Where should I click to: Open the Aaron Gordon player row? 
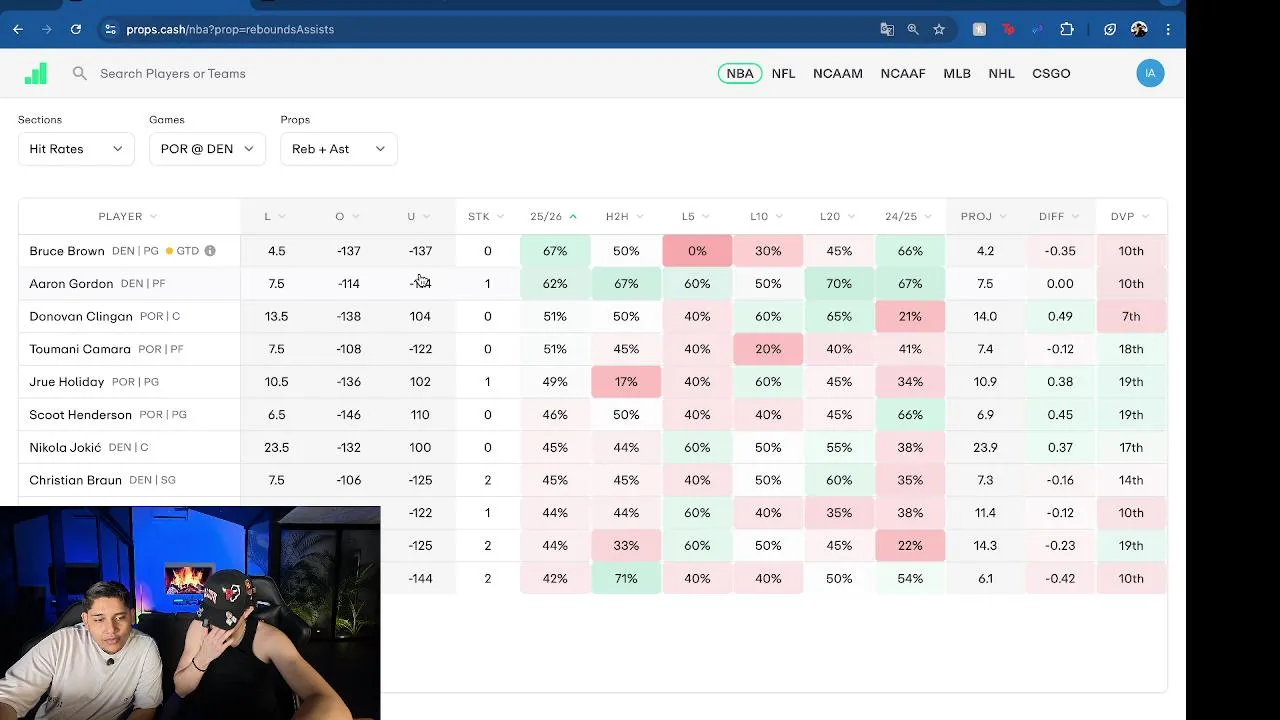pyautogui.click(x=592, y=284)
